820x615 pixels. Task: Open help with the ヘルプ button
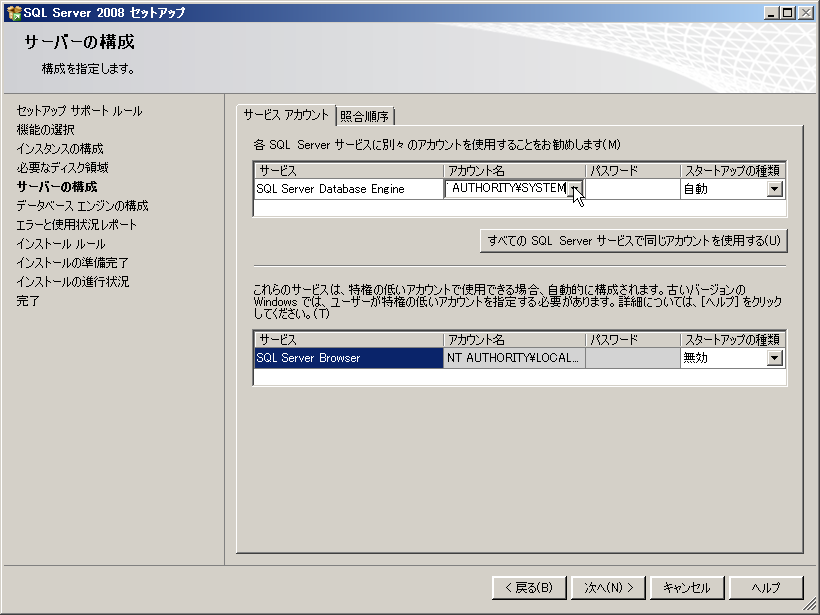[x=766, y=588]
